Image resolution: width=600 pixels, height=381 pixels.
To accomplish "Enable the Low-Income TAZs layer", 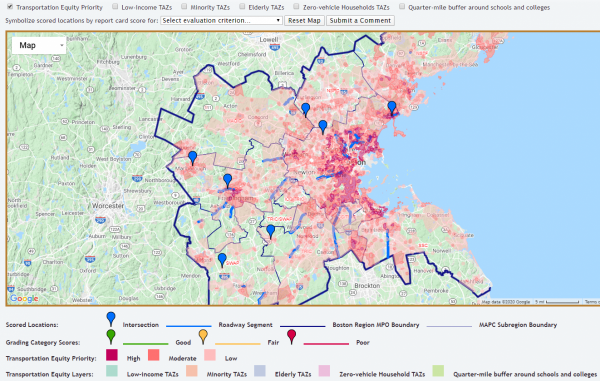I will (115, 7).
